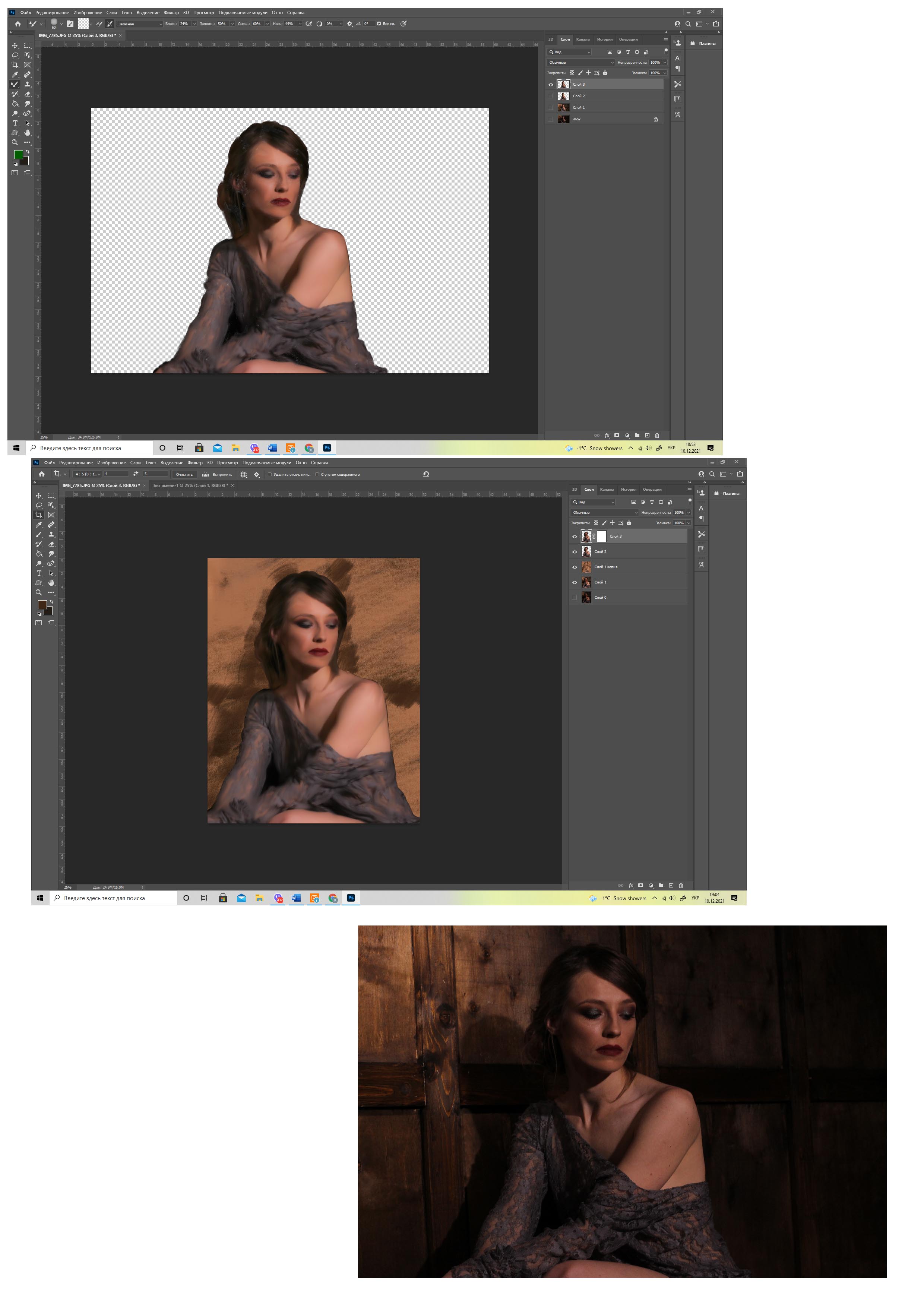Select the Eyedropper tool in upper Photoshop window
Screen dimensions: 924x1307
tap(15, 75)
